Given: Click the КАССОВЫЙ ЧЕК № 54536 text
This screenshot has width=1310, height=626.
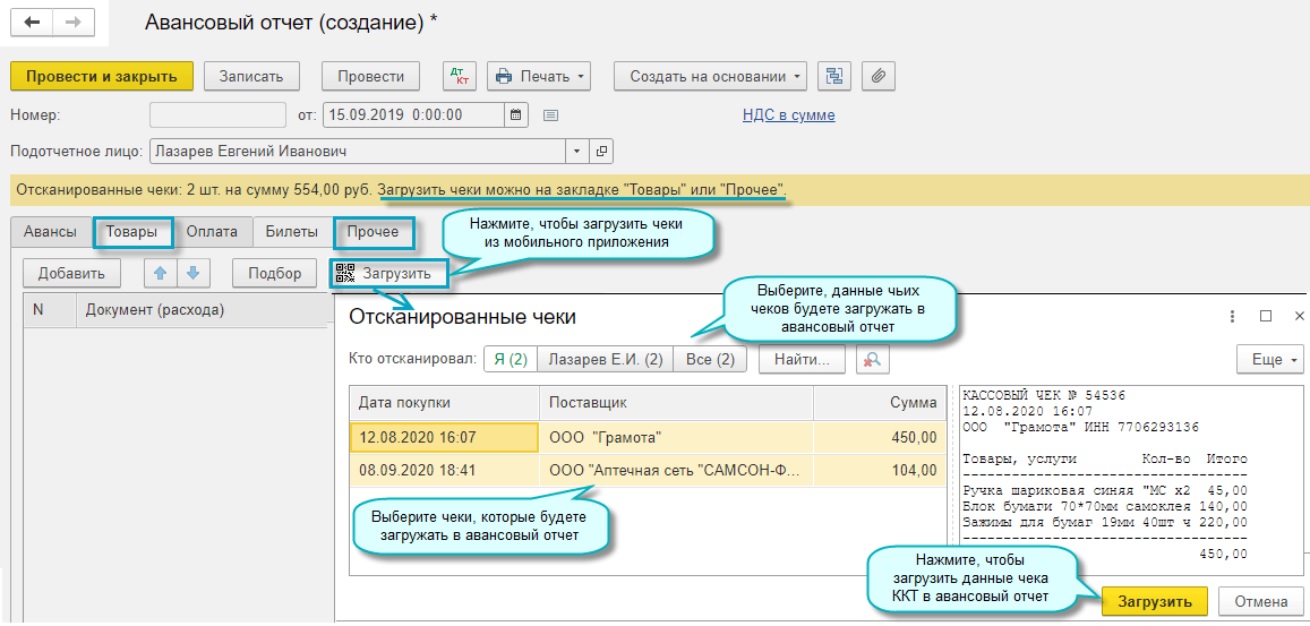Looking at the screenshot, I should point(1045,396).
